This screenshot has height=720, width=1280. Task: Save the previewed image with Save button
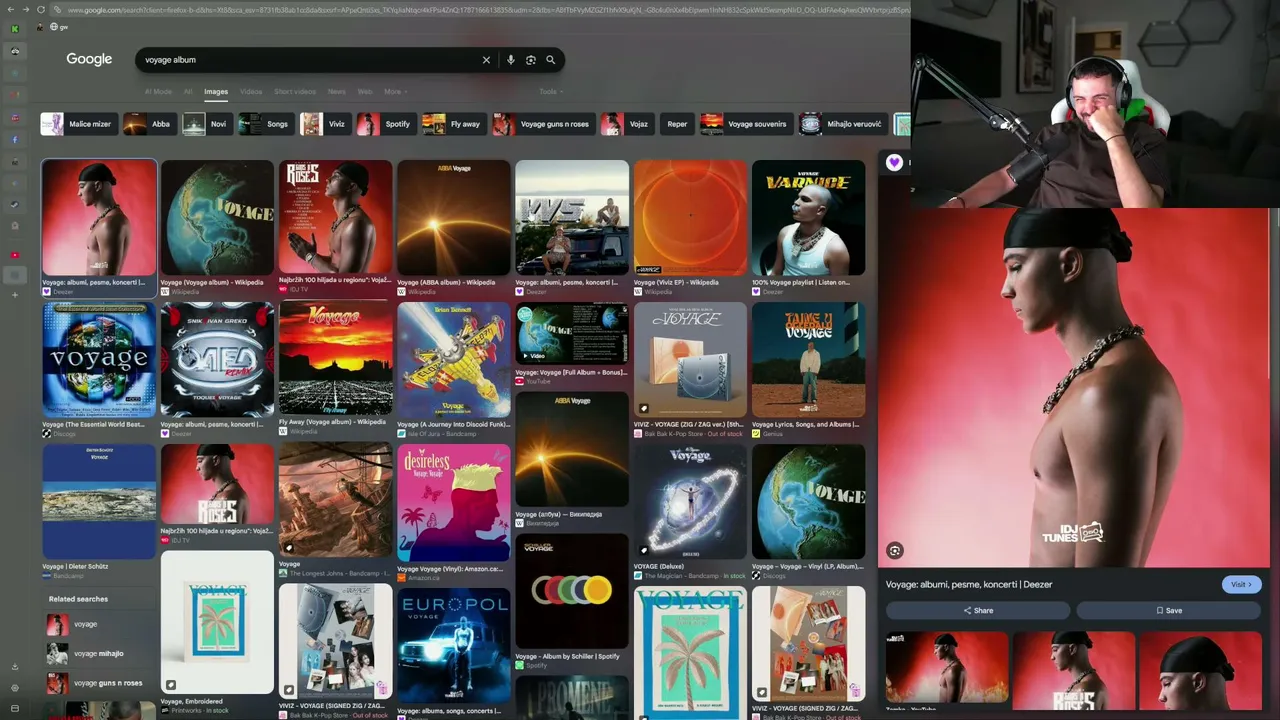1169,611
